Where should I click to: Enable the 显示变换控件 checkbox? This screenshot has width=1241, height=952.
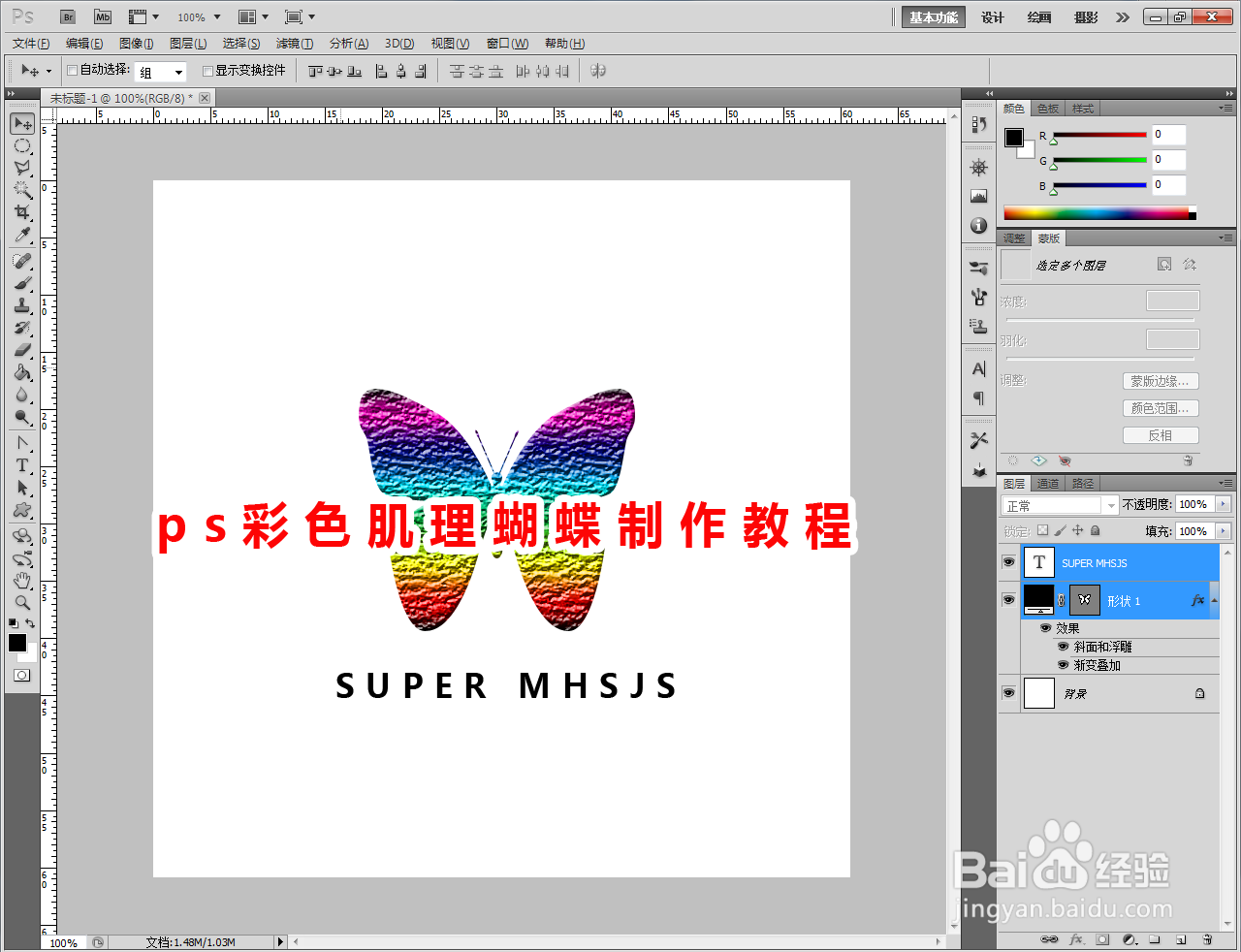point(207,71)
